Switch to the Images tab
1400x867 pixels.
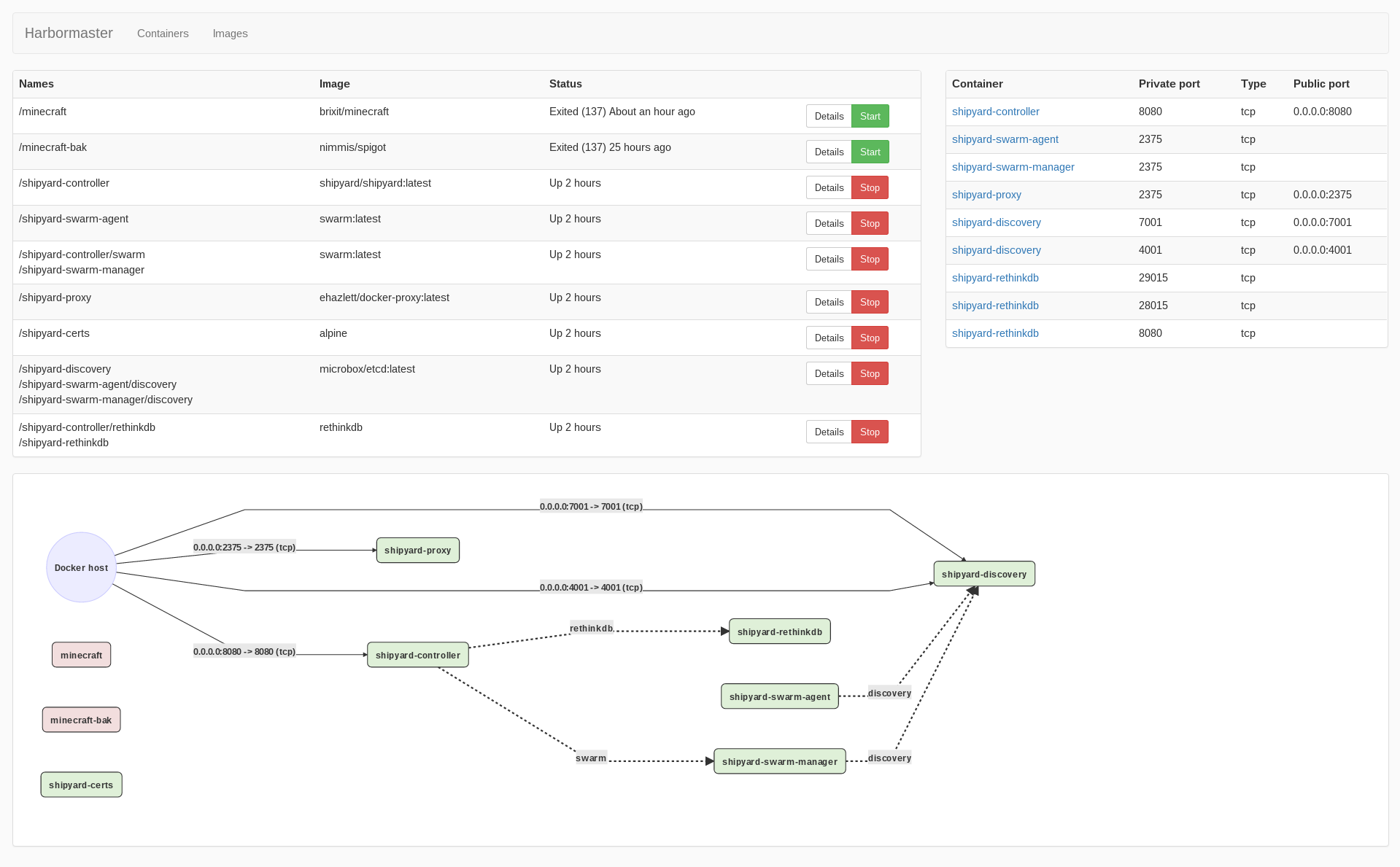230,33
